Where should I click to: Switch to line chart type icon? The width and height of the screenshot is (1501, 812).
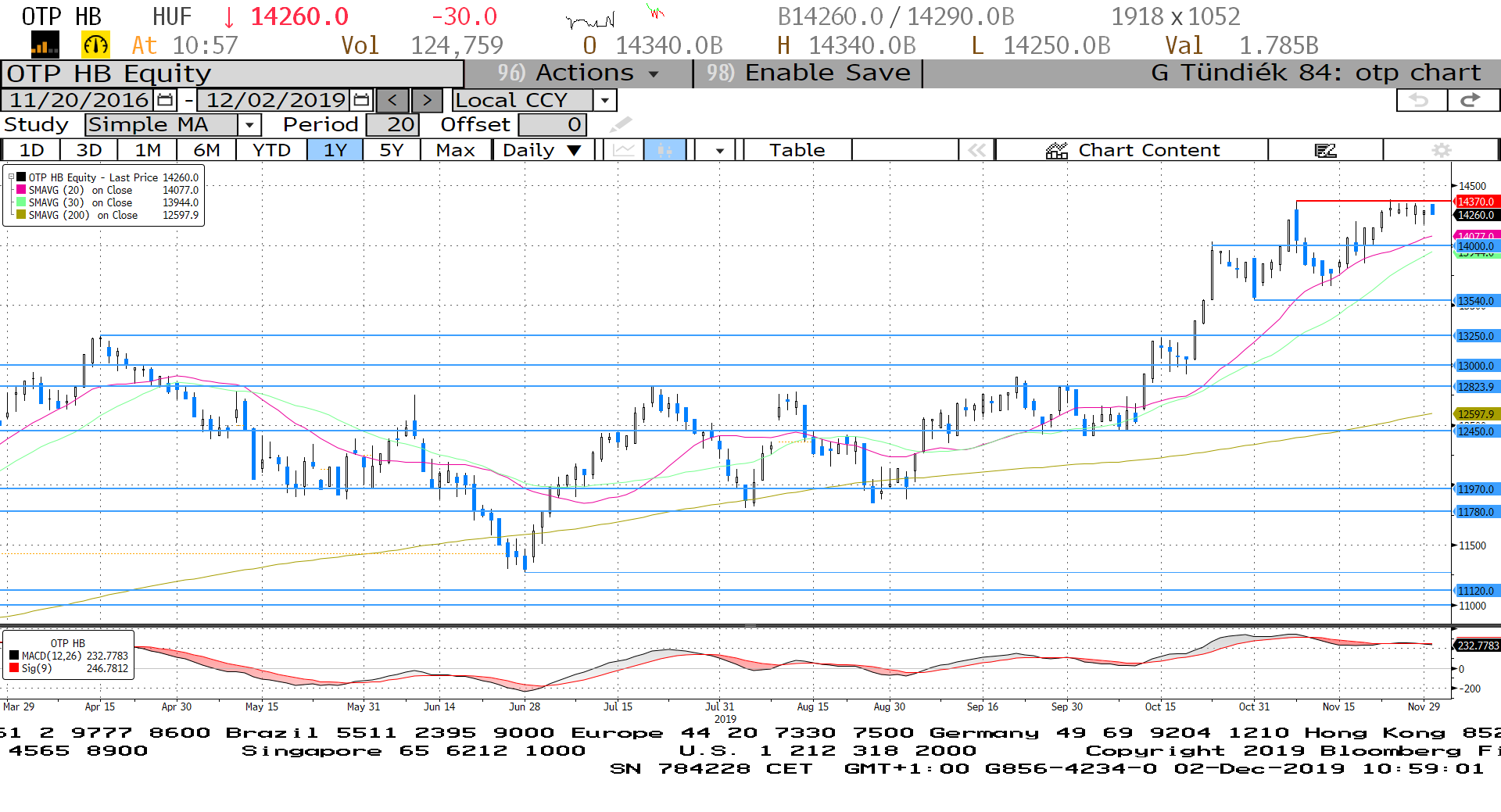click(624, 150)
